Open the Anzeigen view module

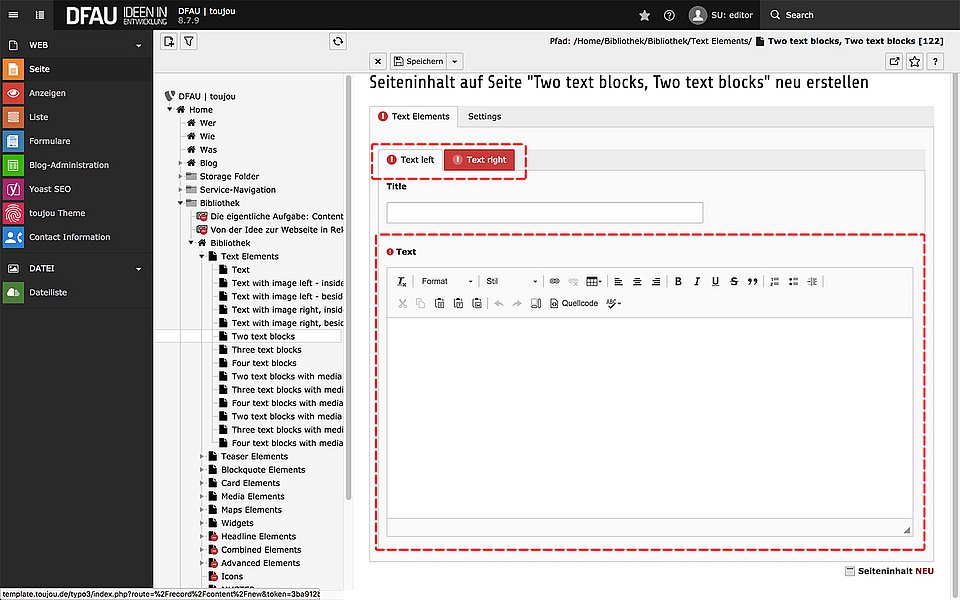coord(76,93)
